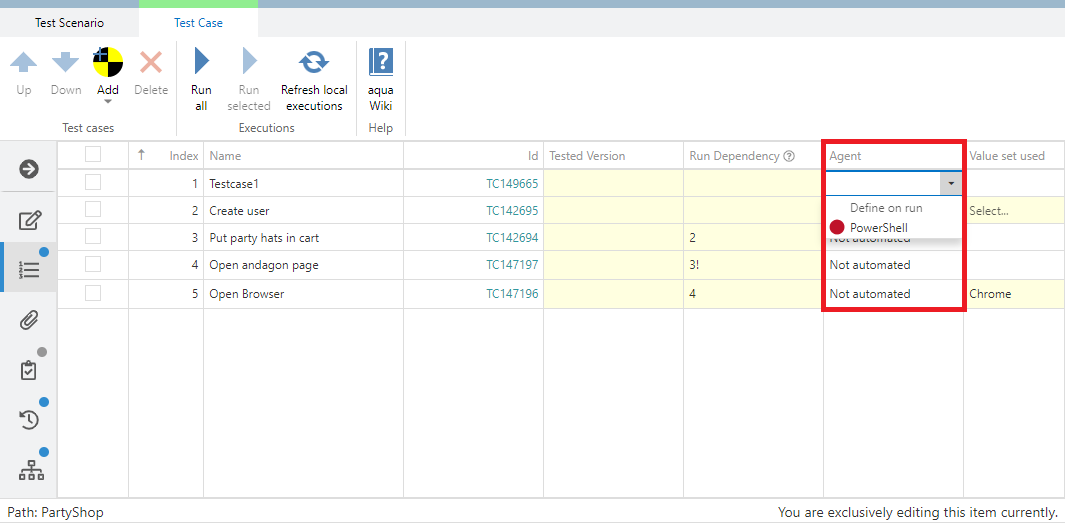Click Refresh local executions icon
This screenshot has width=1065, height=524.
pos(314,62)
